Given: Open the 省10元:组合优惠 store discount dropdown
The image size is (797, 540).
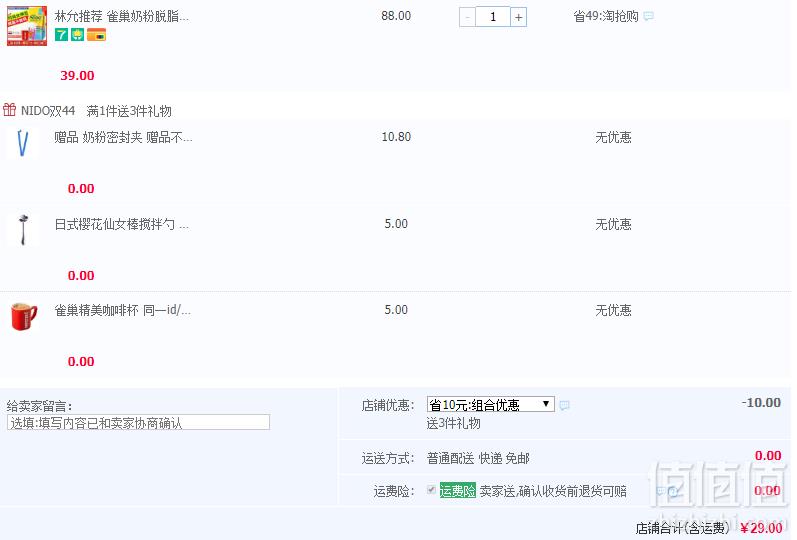Looking at the screenshot, I should [491, 404].
